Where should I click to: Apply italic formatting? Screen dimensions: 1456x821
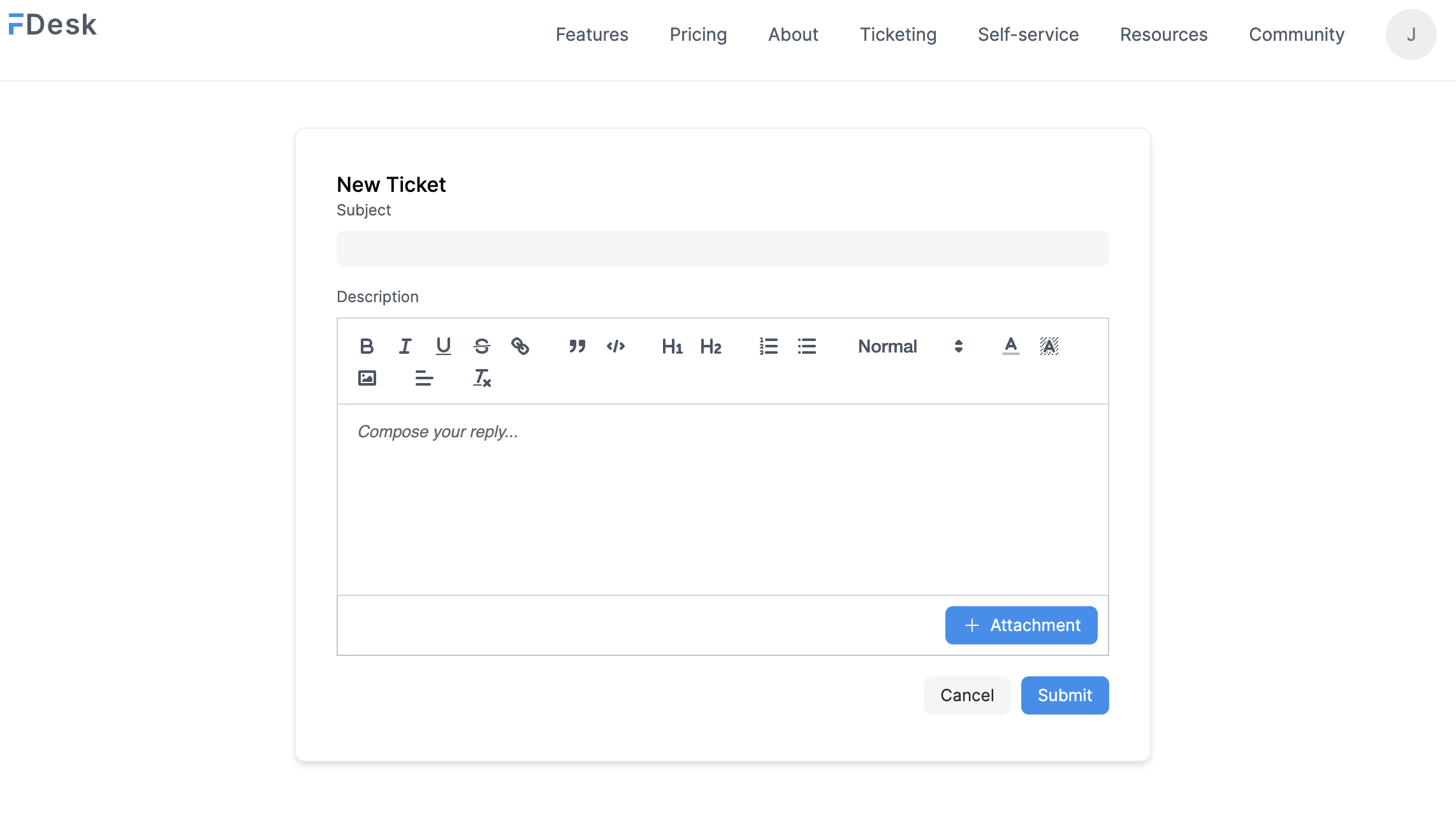[405, 346]
